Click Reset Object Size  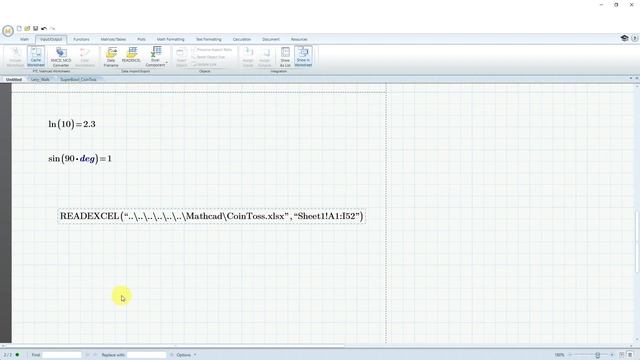pos(209,57)
